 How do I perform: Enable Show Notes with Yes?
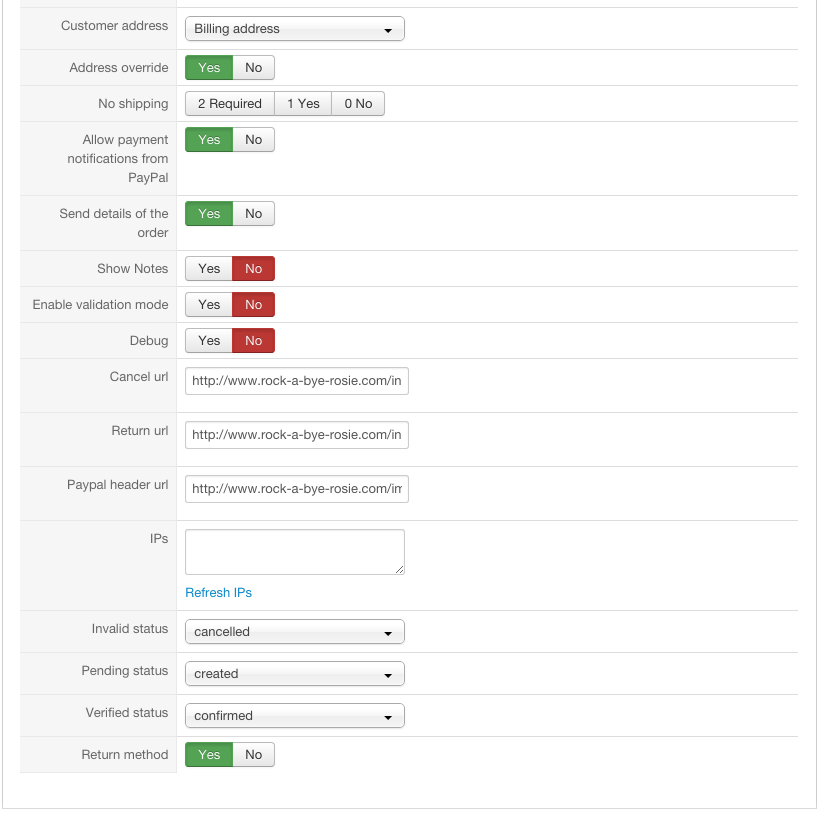click(209, 269)
